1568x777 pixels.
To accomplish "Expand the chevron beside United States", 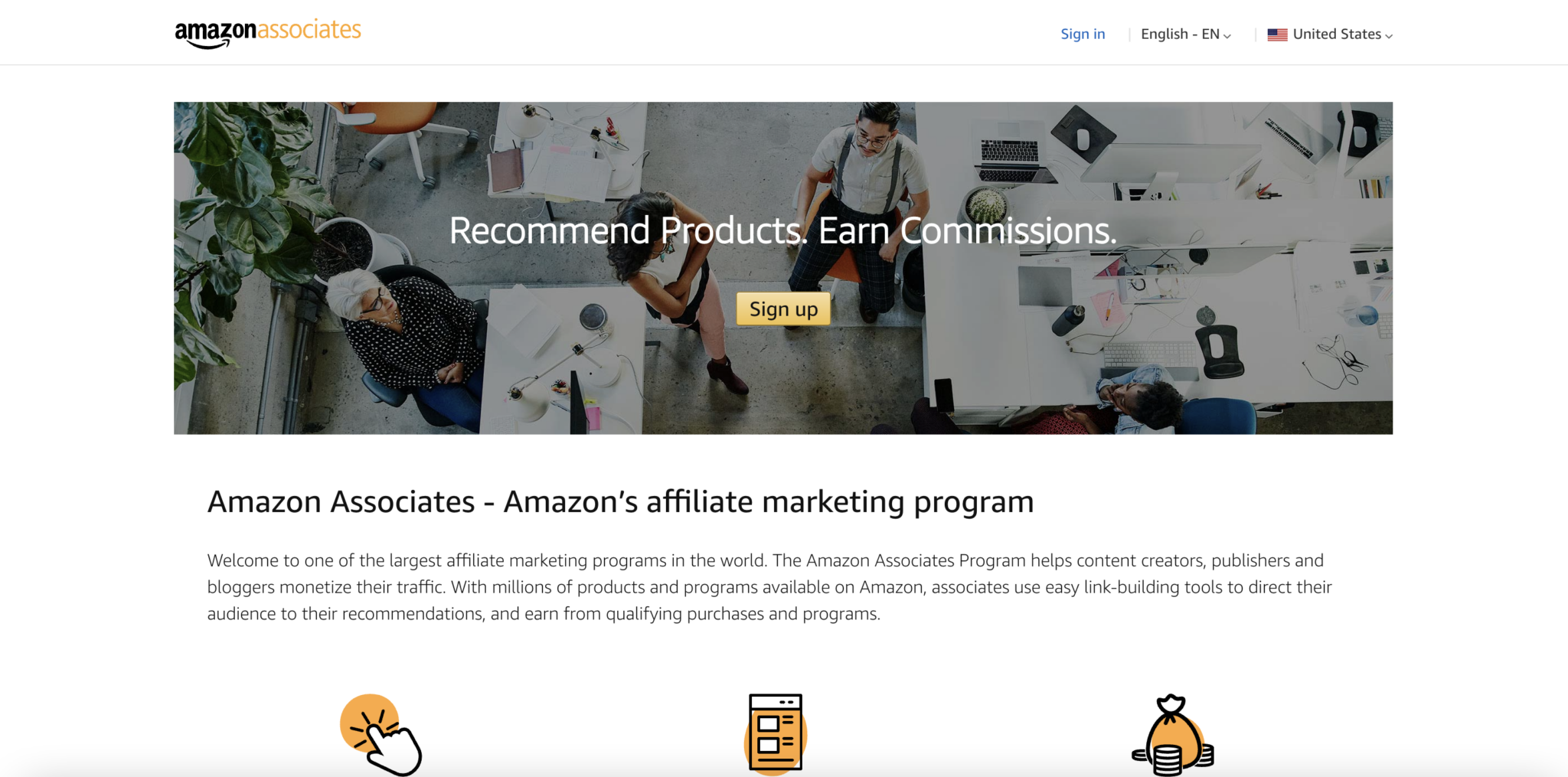I will pyautogui.click(x=1389, y=36).
